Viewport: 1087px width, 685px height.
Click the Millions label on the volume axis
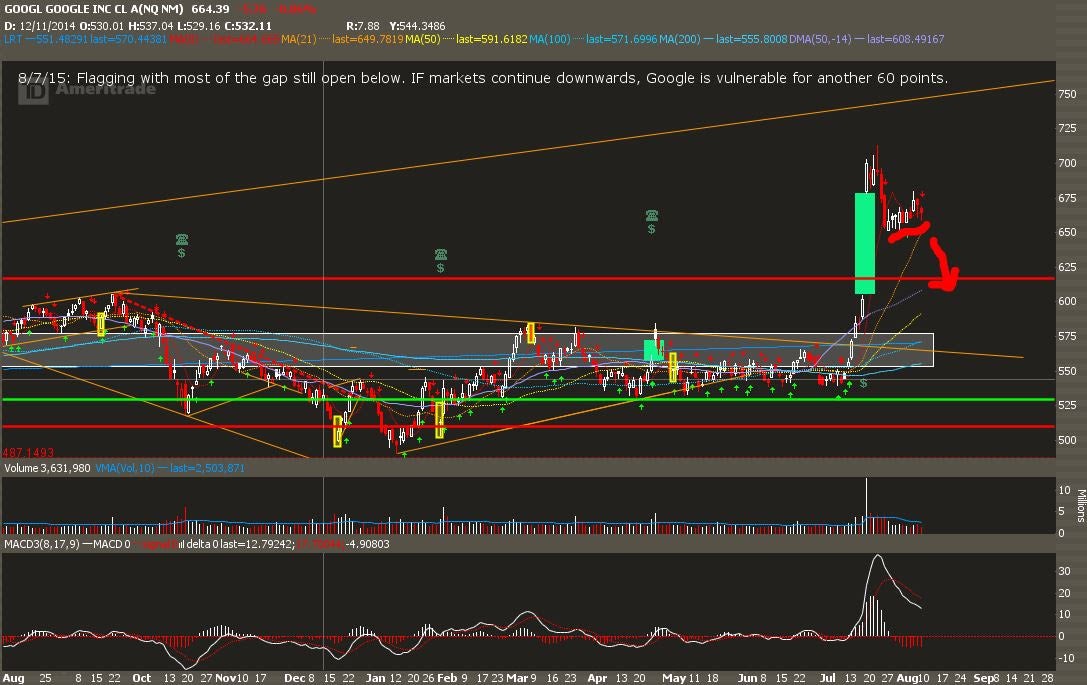(1081, 505)
